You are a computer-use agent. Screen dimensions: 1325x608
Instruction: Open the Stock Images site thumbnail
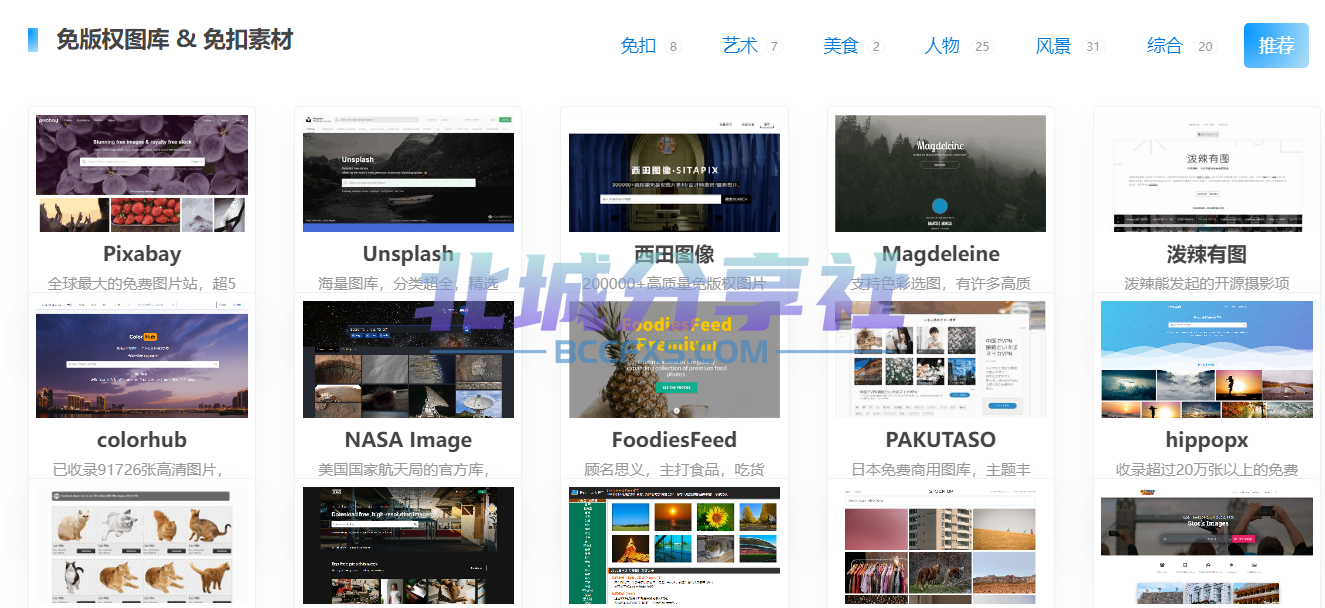point(1207,546)
